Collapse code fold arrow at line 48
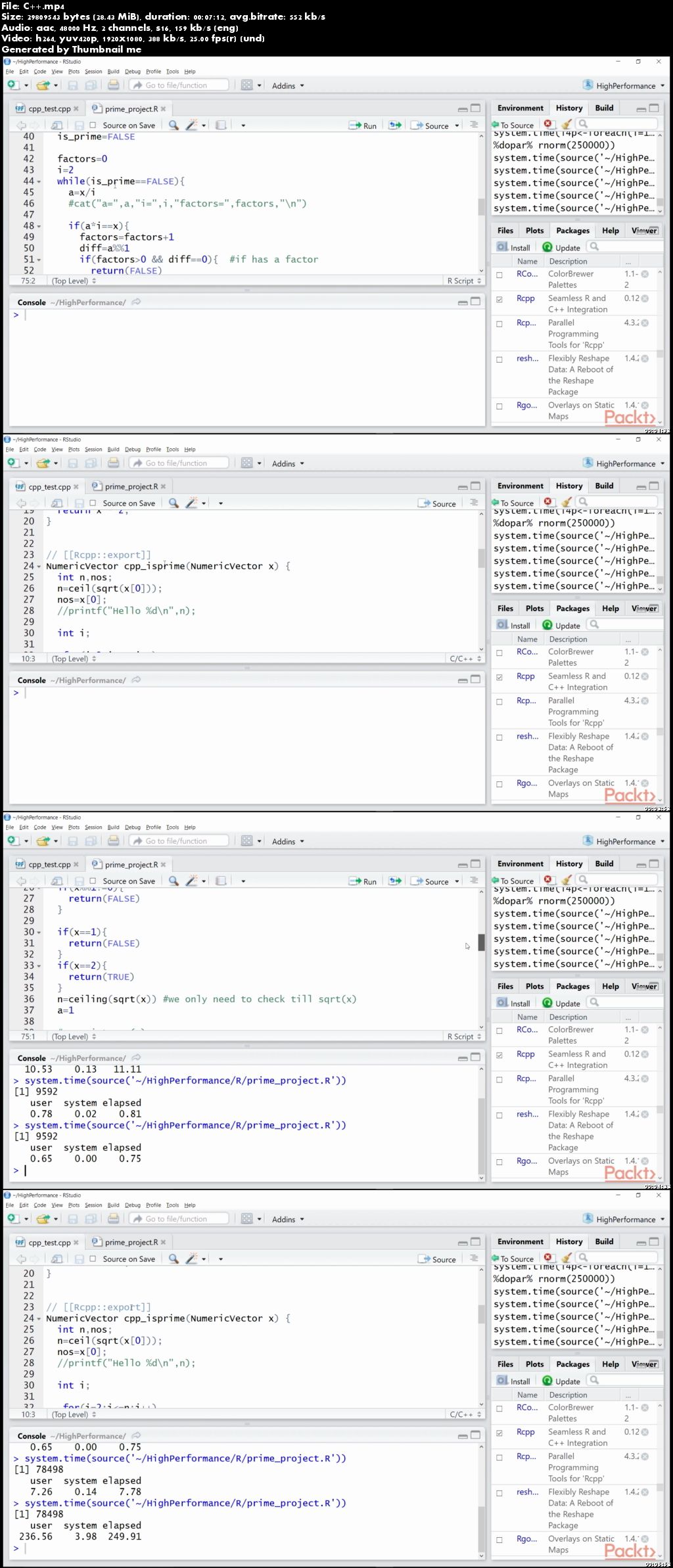Viewport: 673px width, 1568px height. pos(39,226)
